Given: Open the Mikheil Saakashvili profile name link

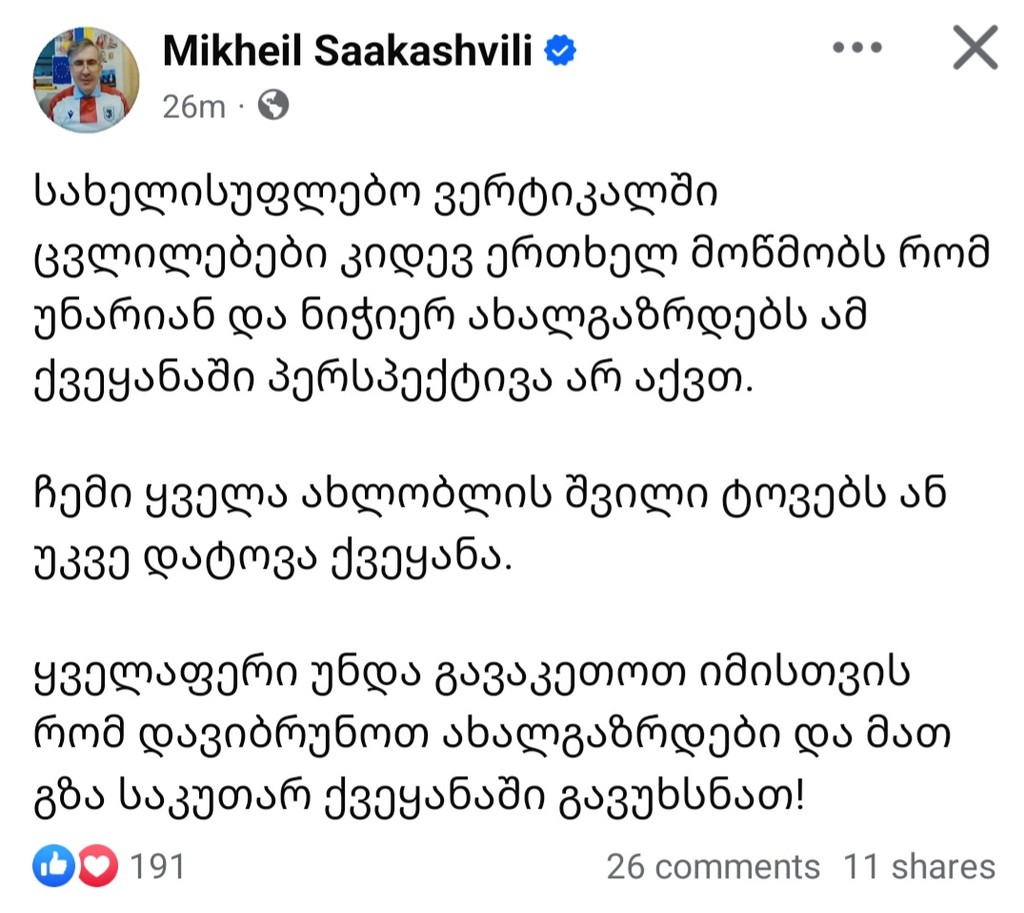Looking at the screenshot, I should pyautogui.click(x=350, y=52).
